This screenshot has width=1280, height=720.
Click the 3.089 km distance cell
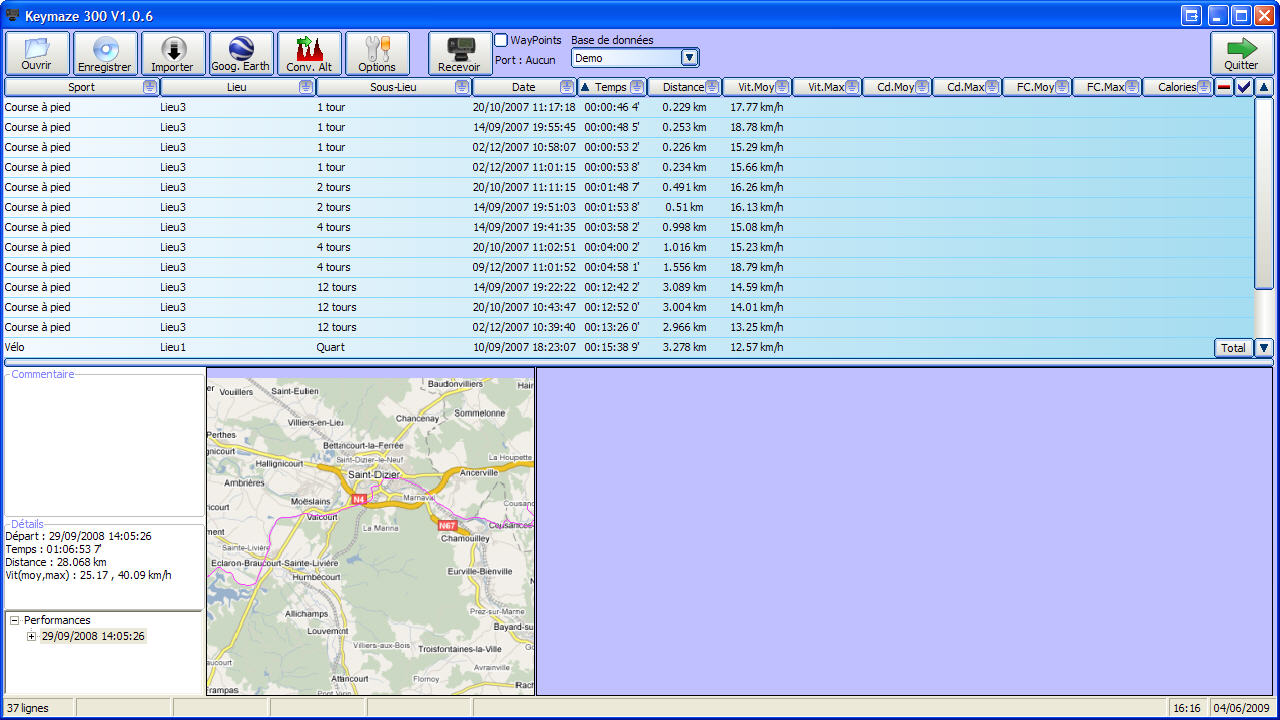(683, 287)
